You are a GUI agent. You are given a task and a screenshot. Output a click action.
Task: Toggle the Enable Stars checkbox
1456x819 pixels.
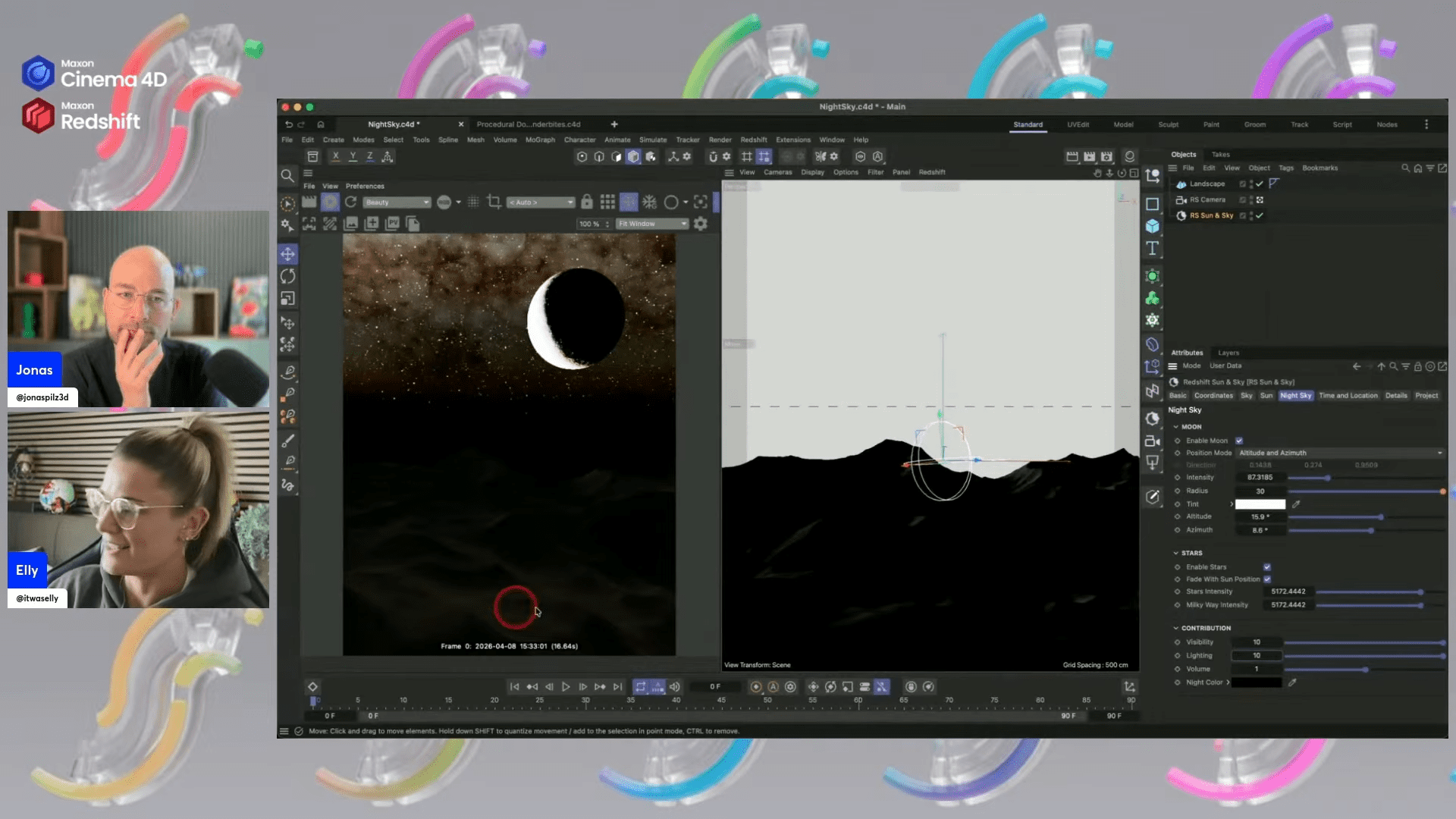[1267, 567]
